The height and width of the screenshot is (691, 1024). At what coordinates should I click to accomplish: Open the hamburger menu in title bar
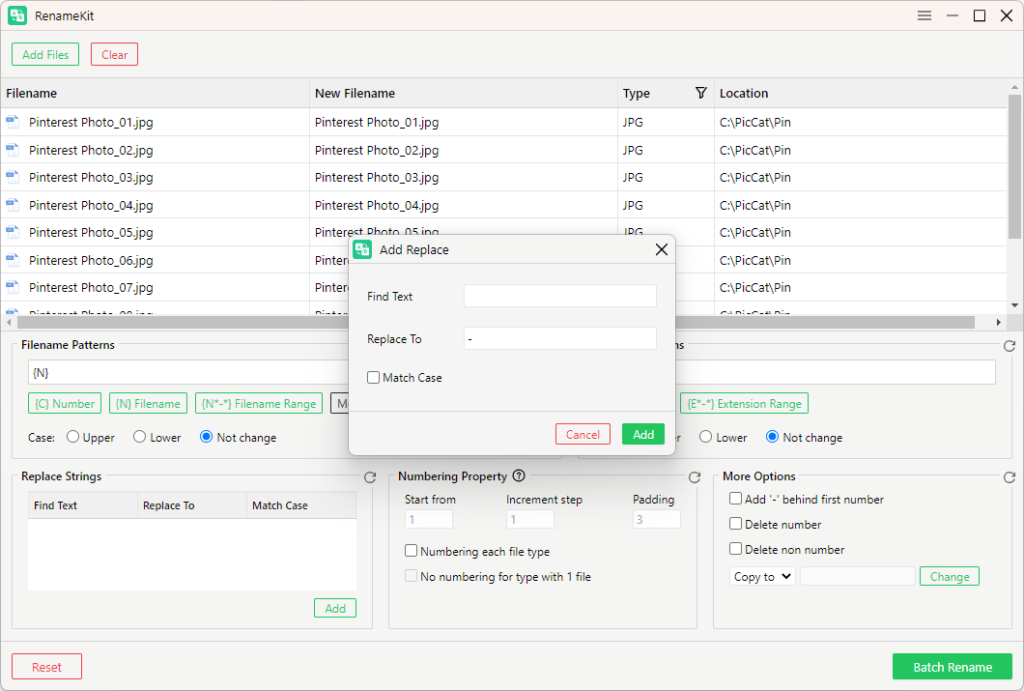(924, 16)
